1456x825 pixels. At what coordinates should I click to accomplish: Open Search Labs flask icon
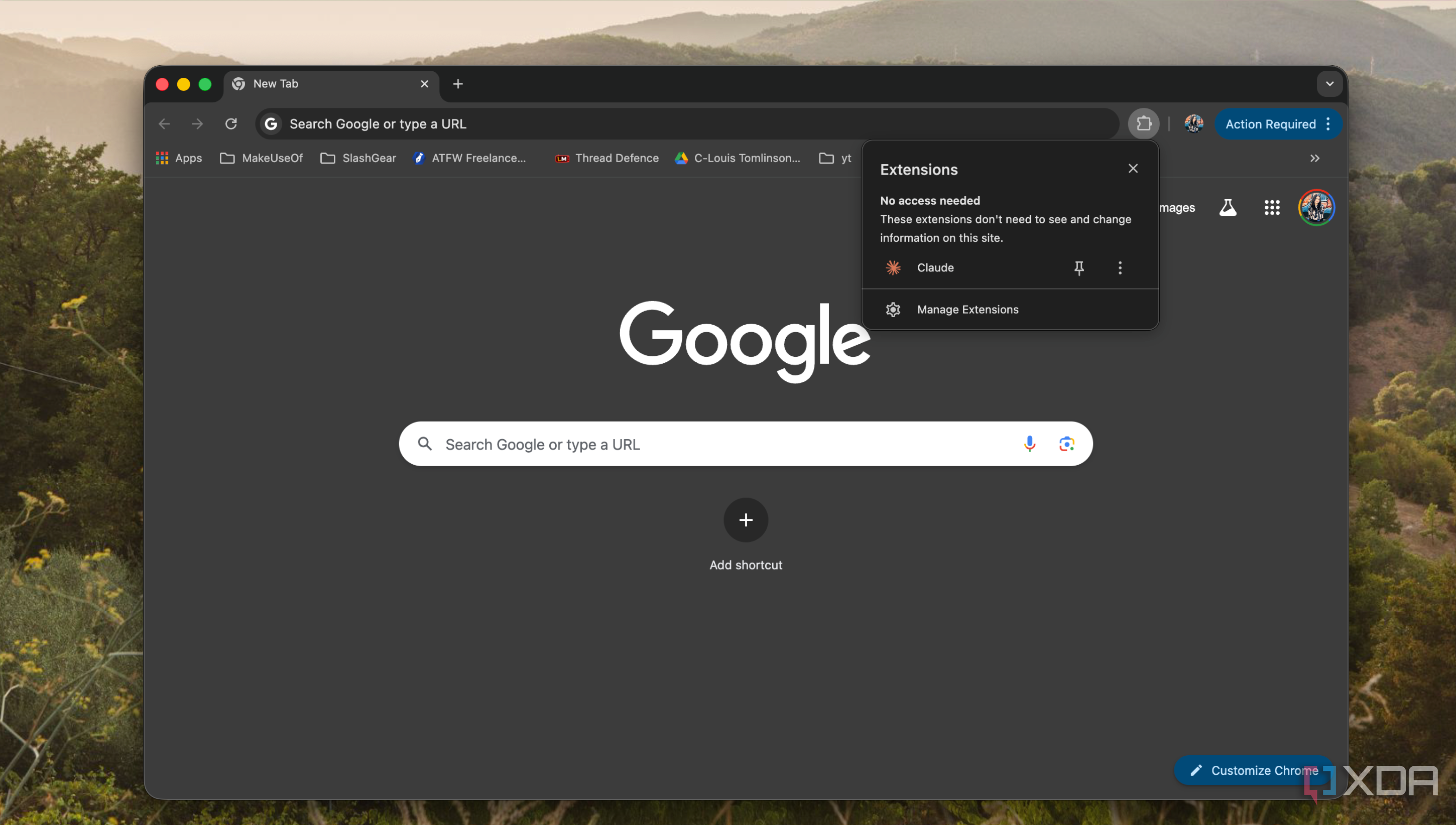pos(1228,207)
